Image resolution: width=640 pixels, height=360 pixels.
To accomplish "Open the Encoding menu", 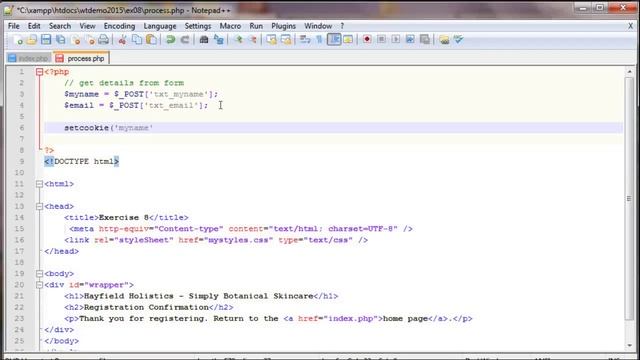I will 119,26.
